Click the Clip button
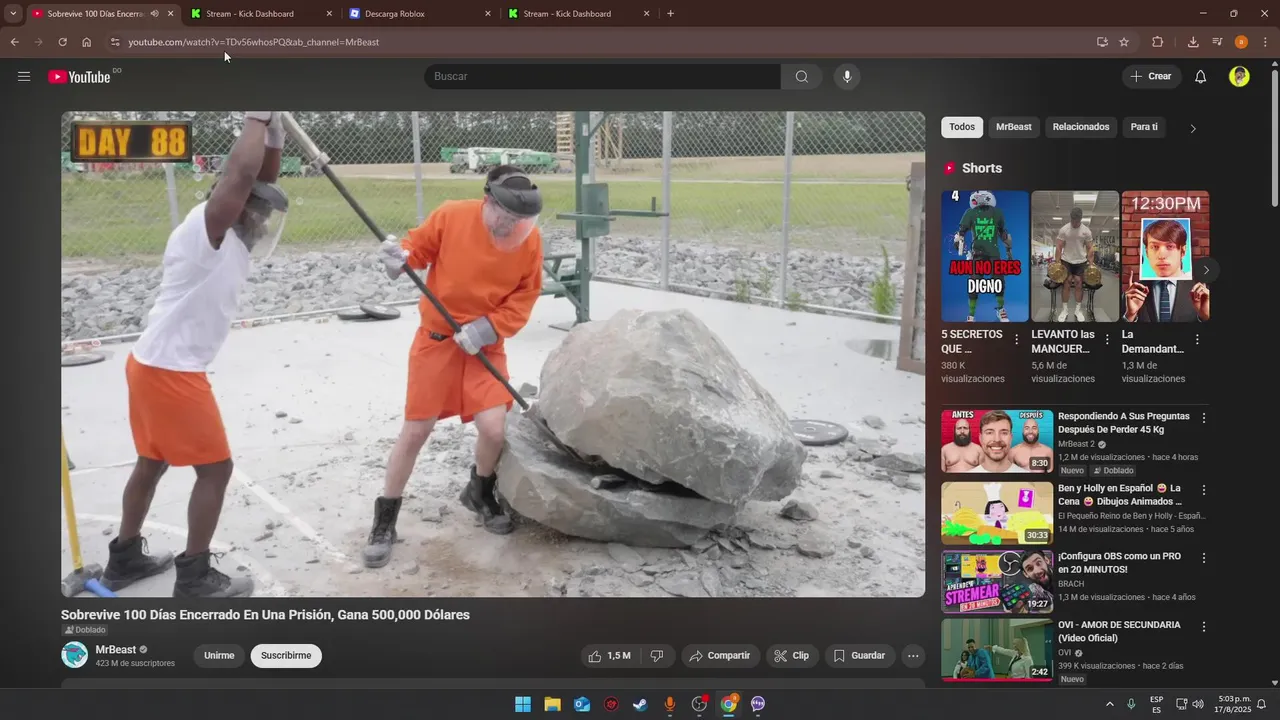Viewport: 1280px width, 720px height. pos(792,656)
